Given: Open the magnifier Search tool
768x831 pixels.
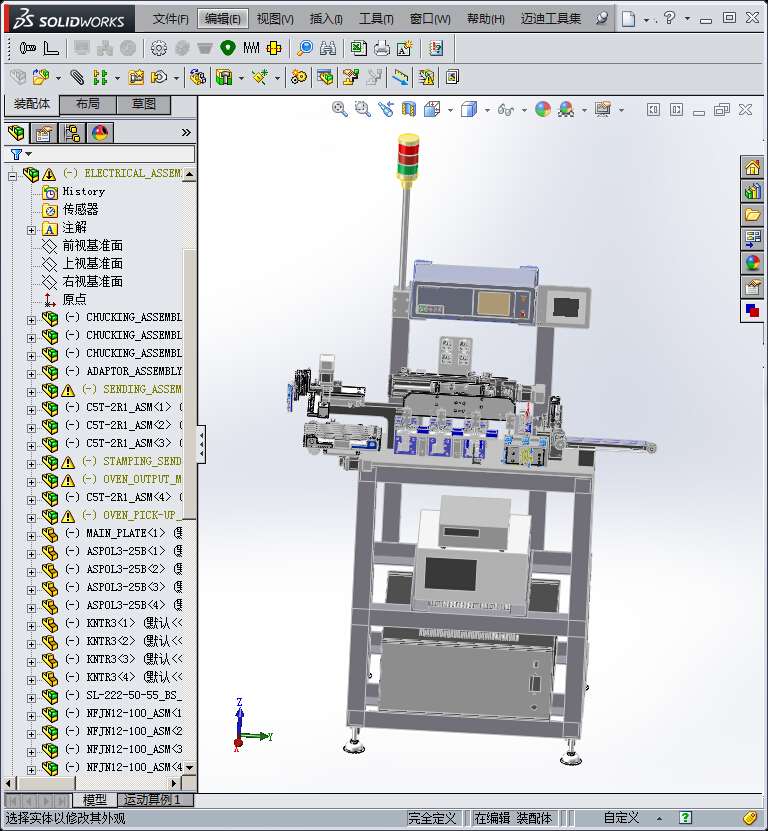Looking at the screenshot, I should [305, 48].
